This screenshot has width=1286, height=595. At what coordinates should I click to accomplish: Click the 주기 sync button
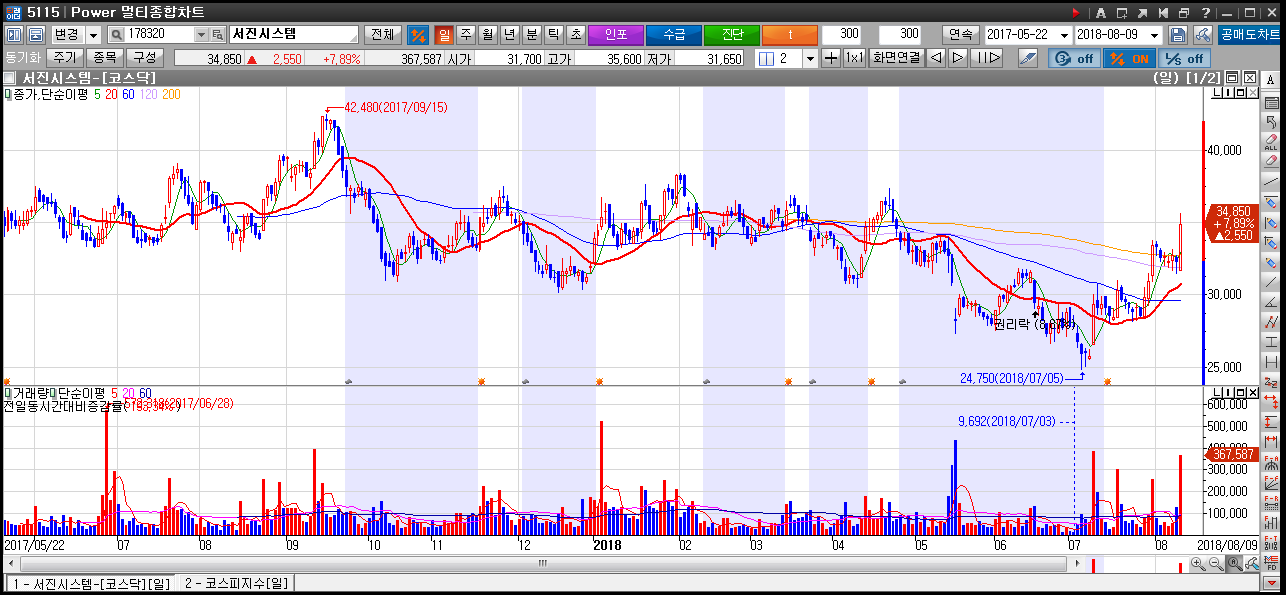(x=64, y=57)
